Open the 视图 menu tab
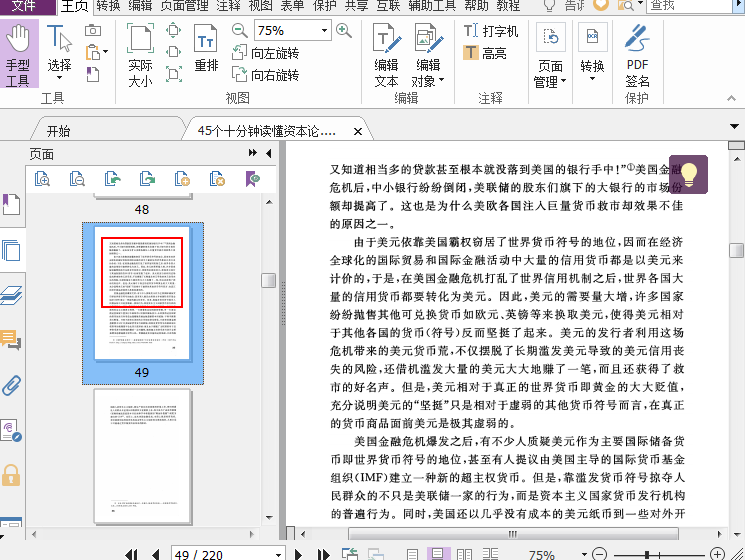Screen dimensions: 745x560 click(x=261, y=6)
